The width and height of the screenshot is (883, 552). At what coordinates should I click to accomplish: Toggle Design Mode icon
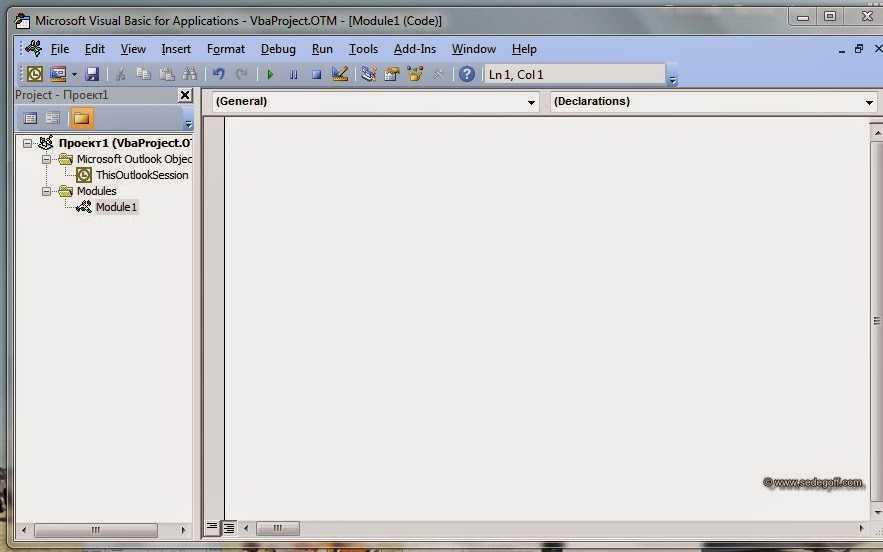tap(340, 74)
